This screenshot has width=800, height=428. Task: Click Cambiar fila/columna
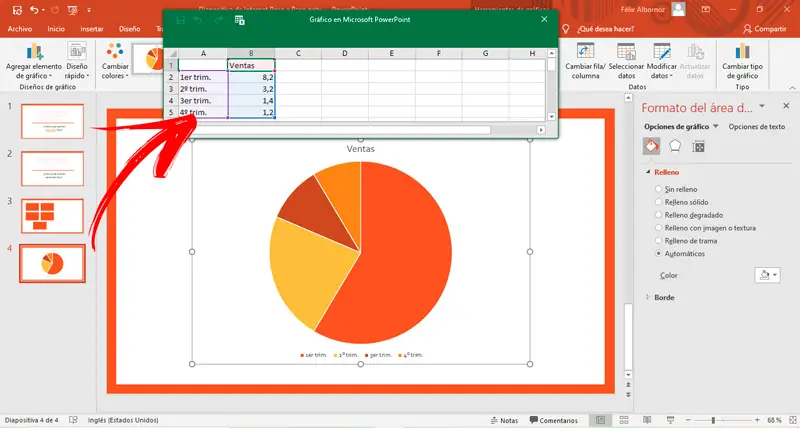tap(585, 61)
